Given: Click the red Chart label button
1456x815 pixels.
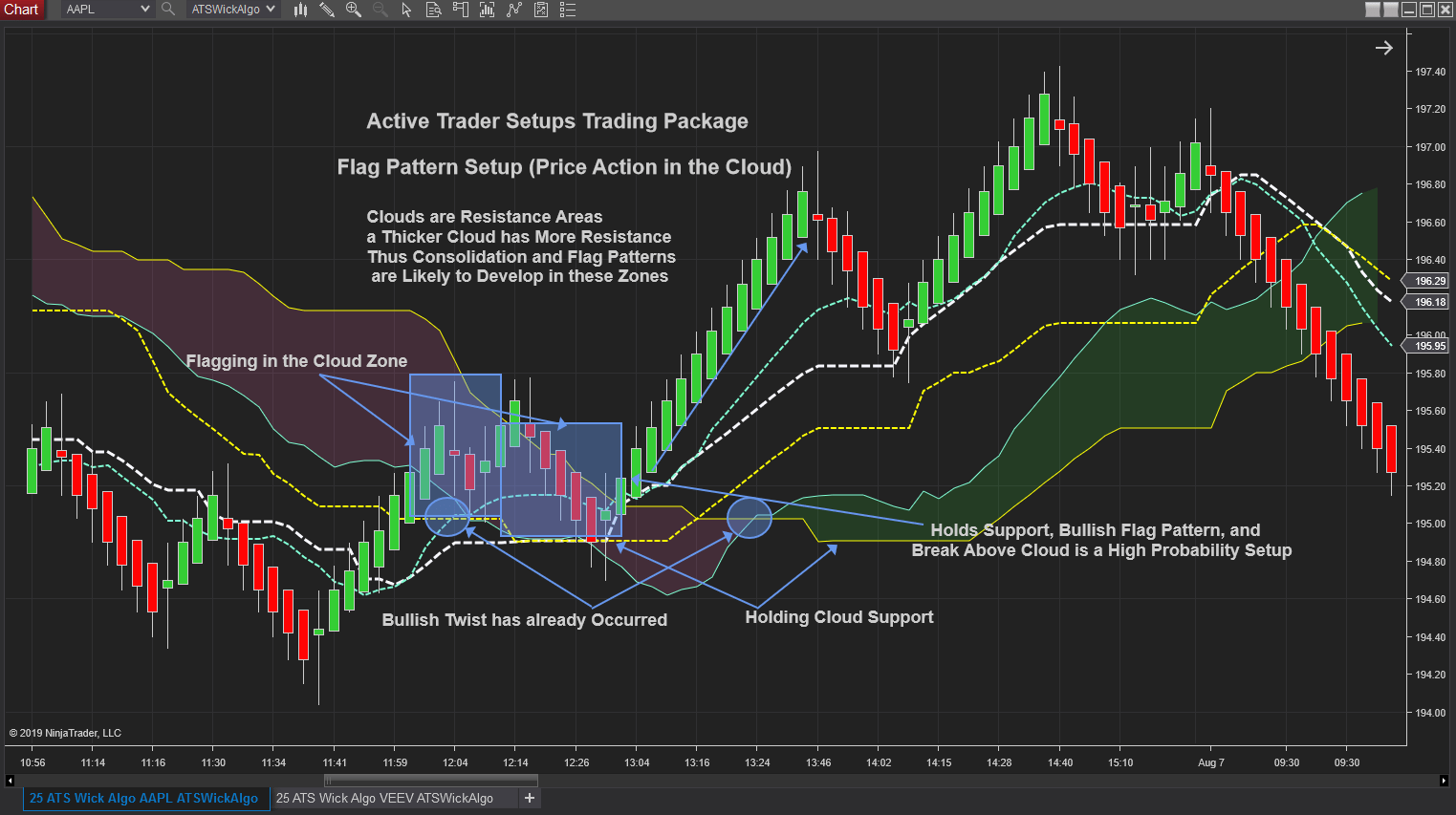Looking at the screenshot, I should [21, 10].
